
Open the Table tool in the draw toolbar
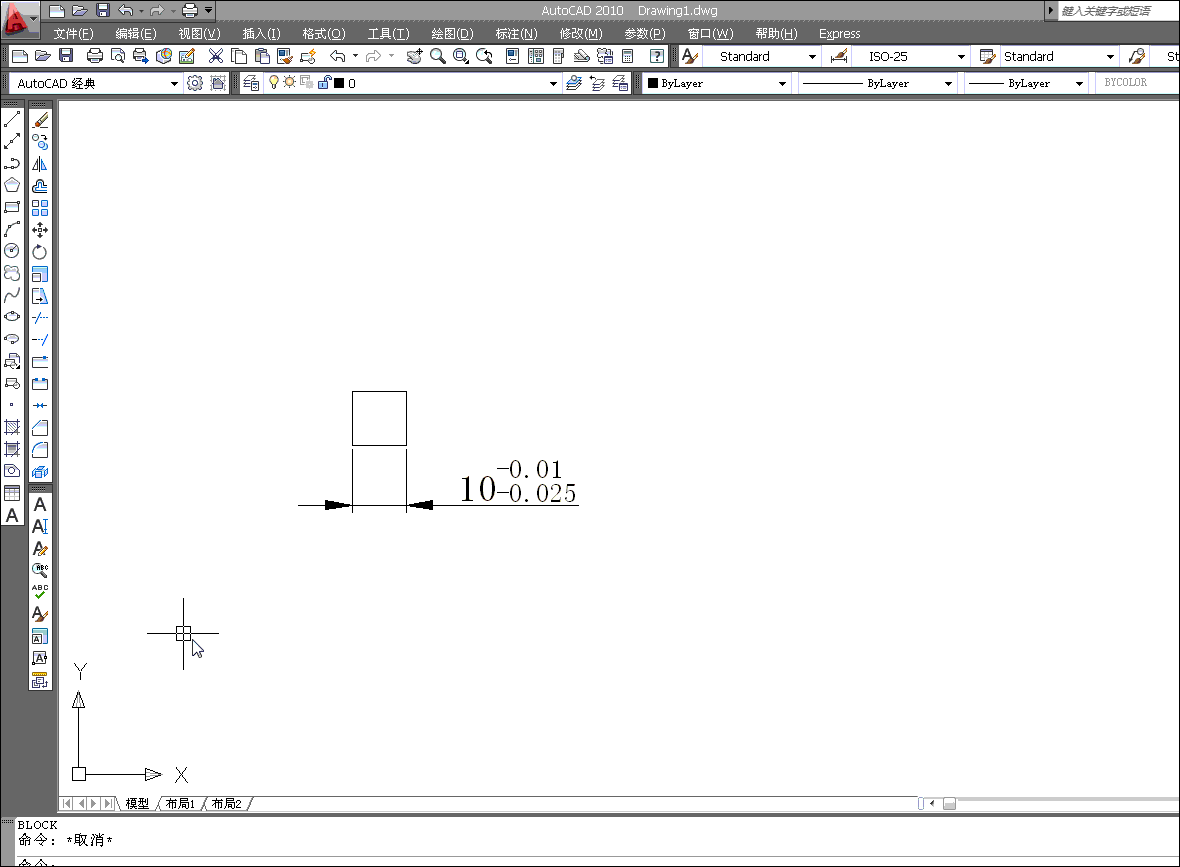[12, 493]
